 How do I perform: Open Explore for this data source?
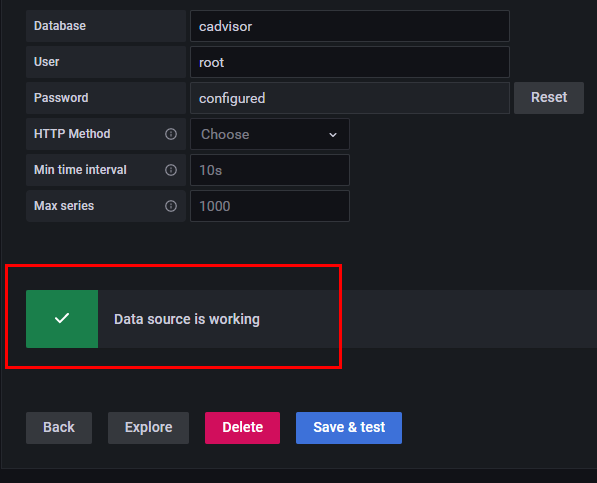pyautogui.click(x=148, y=427)
